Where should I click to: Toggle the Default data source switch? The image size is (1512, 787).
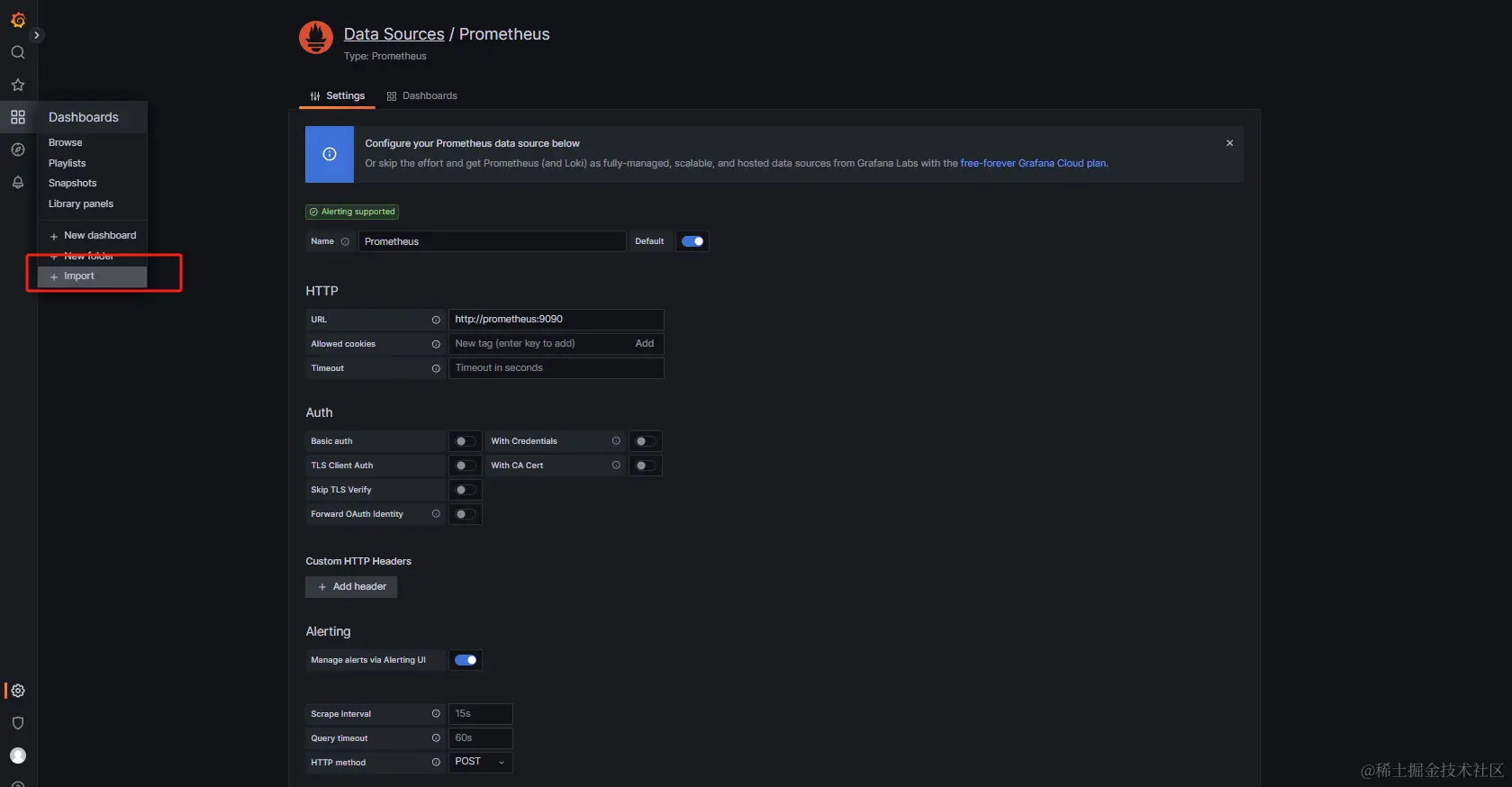pos(693,241)
